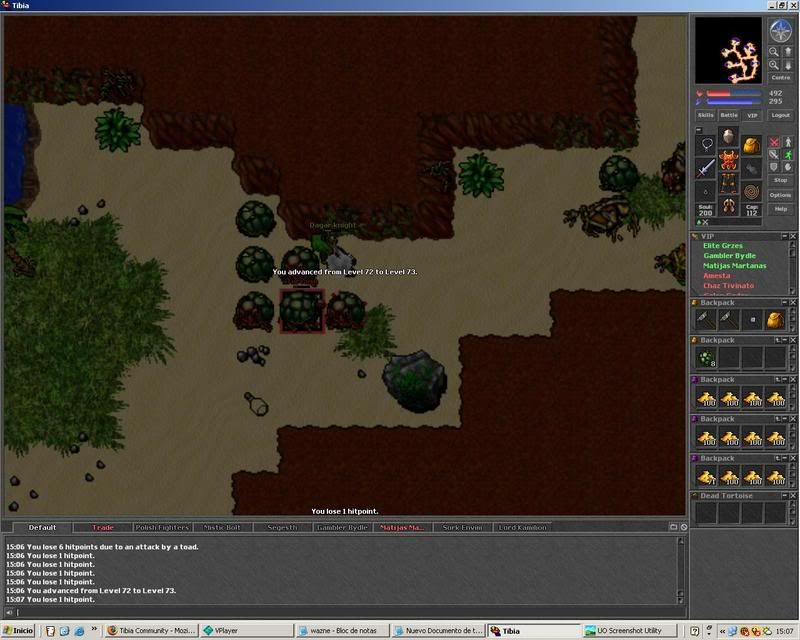Select the legs equipment slot
Image resolution: width=800 pixels, height=640 pixels.
[x=729, y=183]
